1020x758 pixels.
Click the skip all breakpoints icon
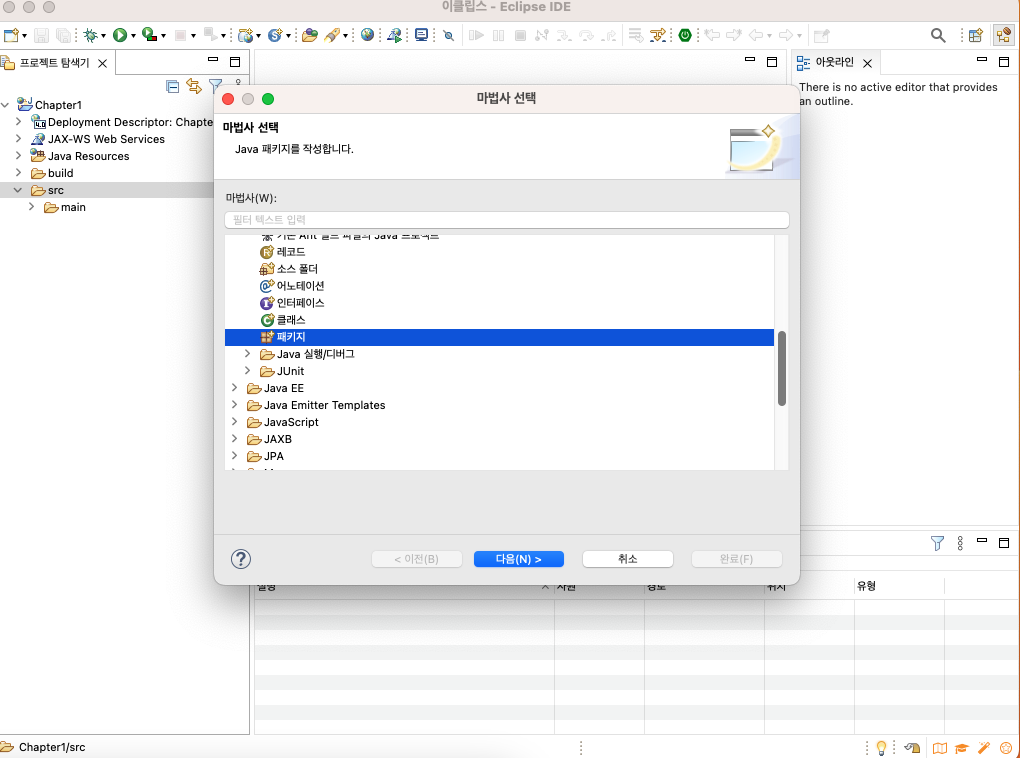[448, 35]
